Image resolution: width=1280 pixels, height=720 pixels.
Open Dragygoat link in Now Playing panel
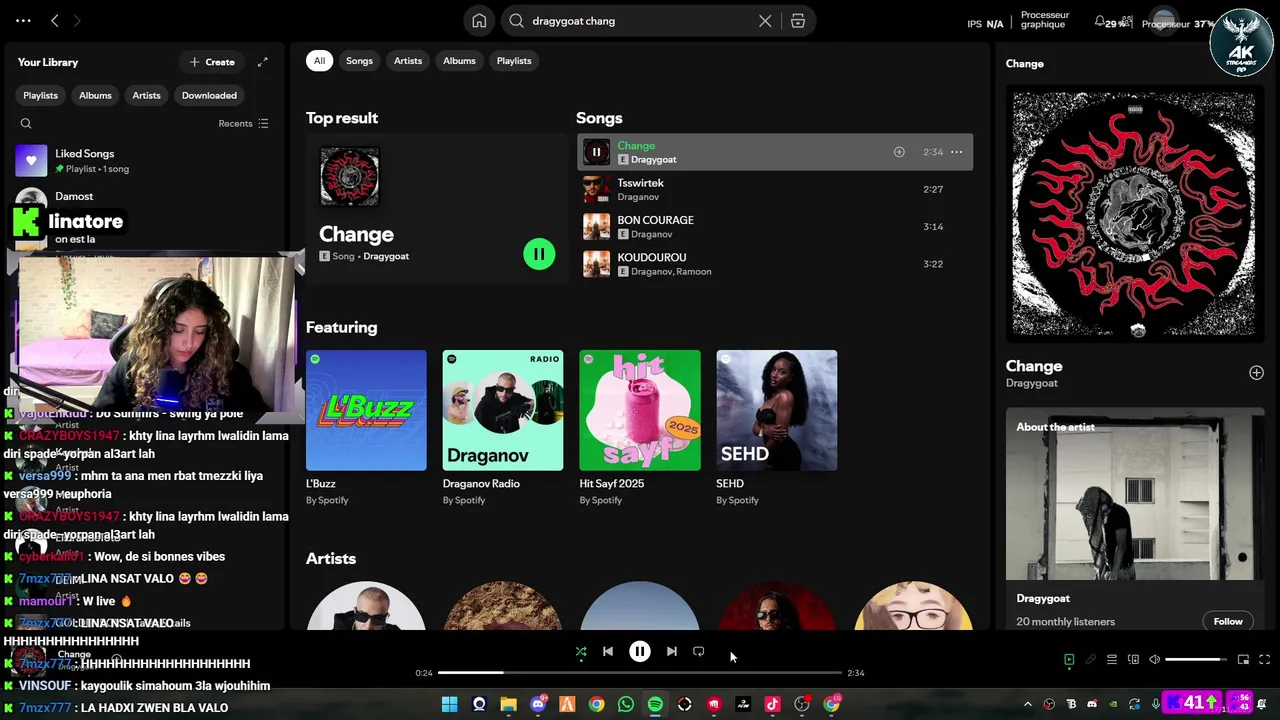(x=1032, y=383)
